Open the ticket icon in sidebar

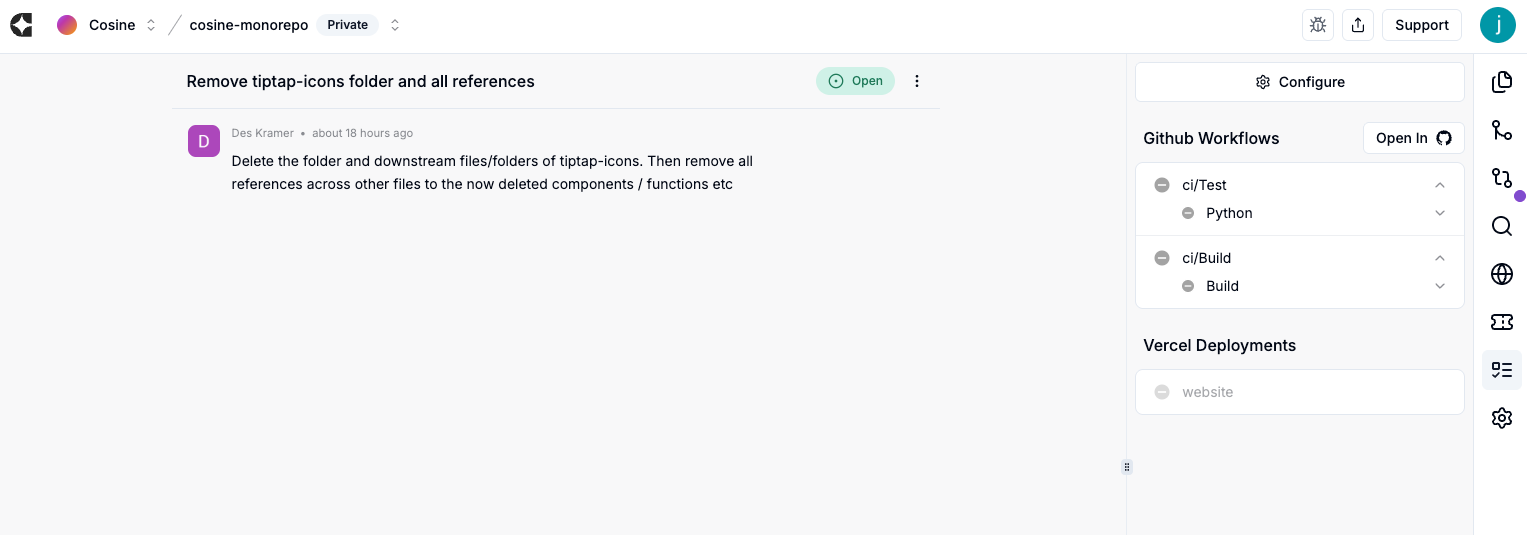1501,322
